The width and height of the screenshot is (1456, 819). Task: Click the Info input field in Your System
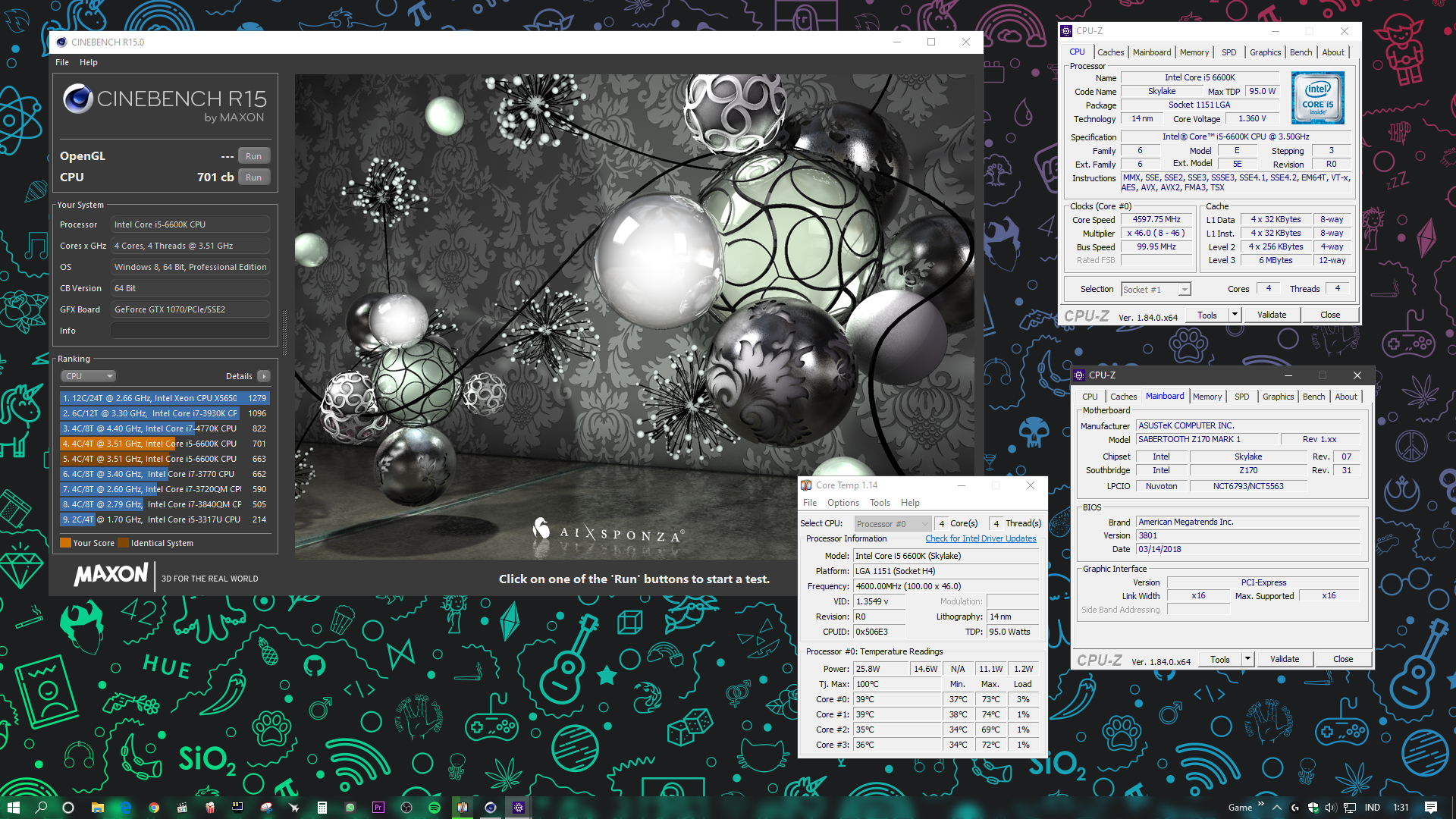coord(190,331)
